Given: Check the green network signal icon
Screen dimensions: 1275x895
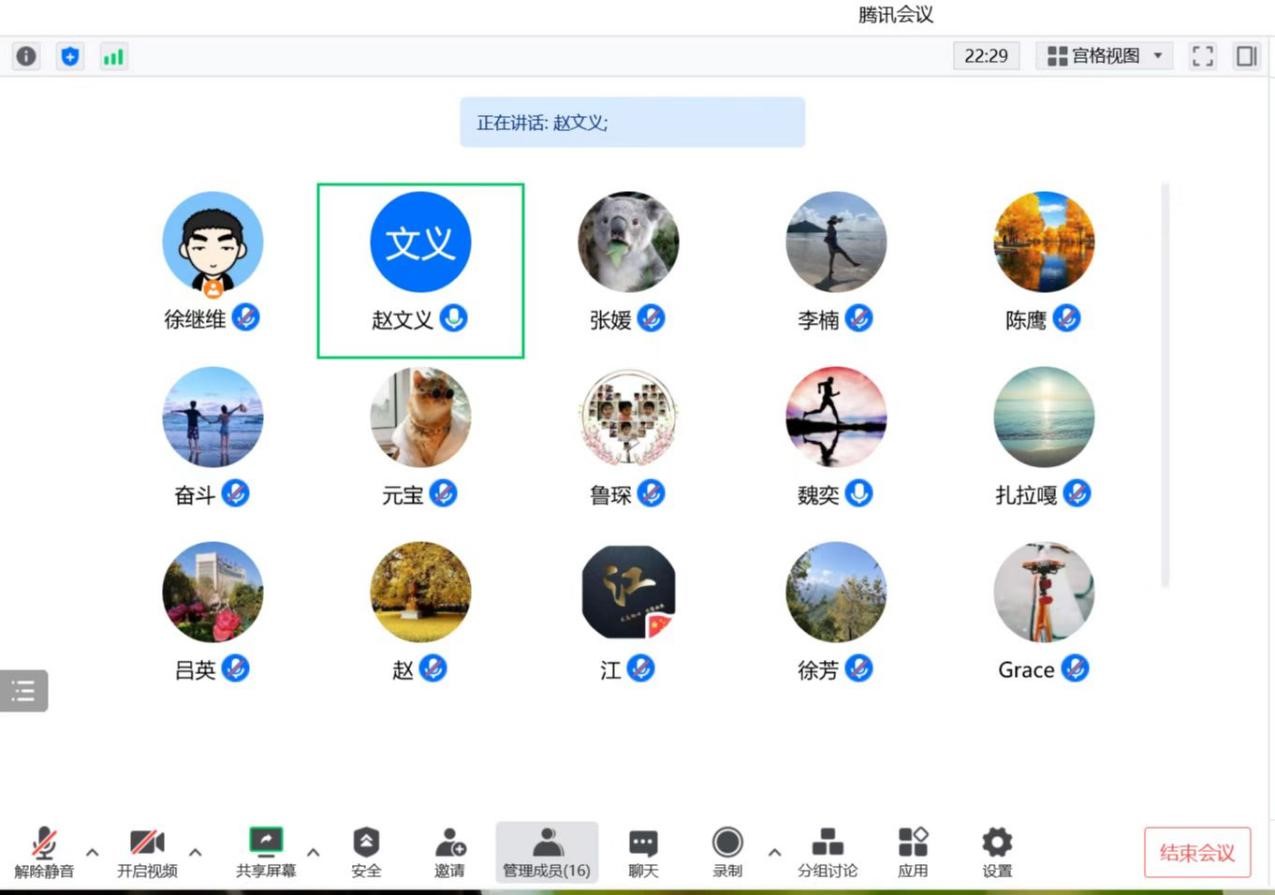Looking at the screenshot, I should pos(113,57).
